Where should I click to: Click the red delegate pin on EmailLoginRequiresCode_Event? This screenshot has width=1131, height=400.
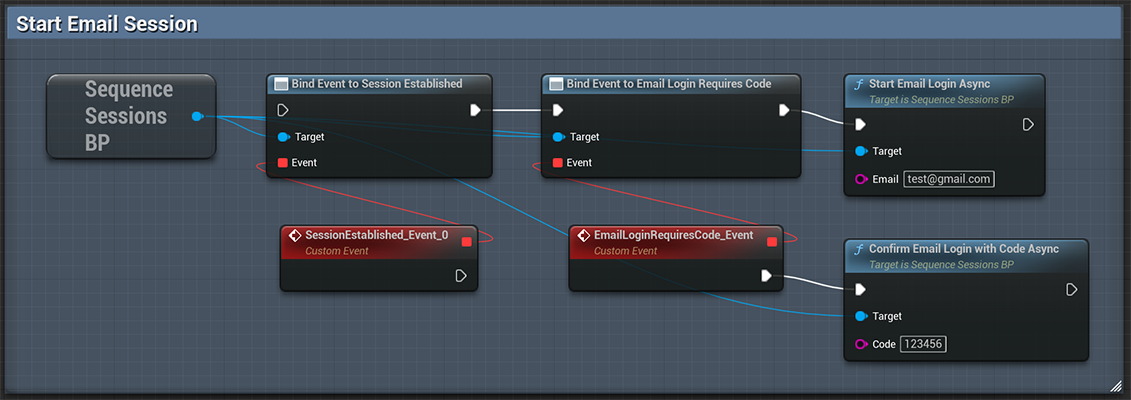(x=773, y=241)
